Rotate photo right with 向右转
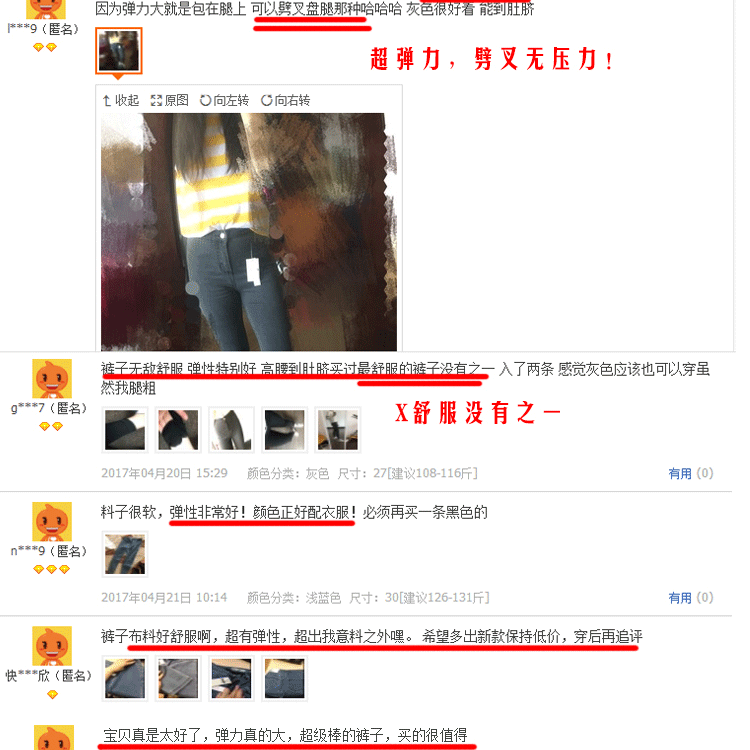Viewport: 750px width, 750px height. [286, 100]
